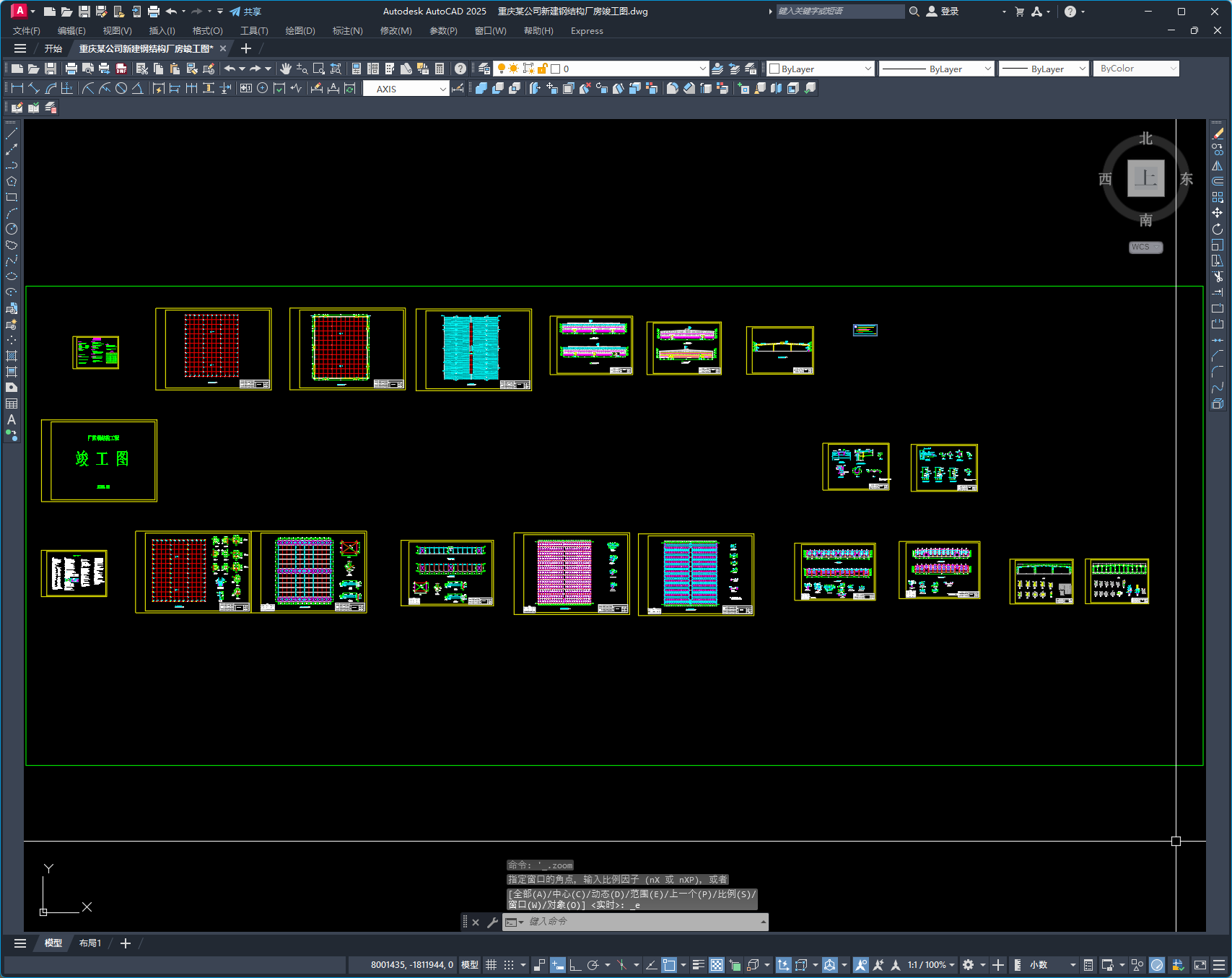1232x978 pixels.
Task: Add a new drawing tab with plus
Action: [x=246, y=48]
